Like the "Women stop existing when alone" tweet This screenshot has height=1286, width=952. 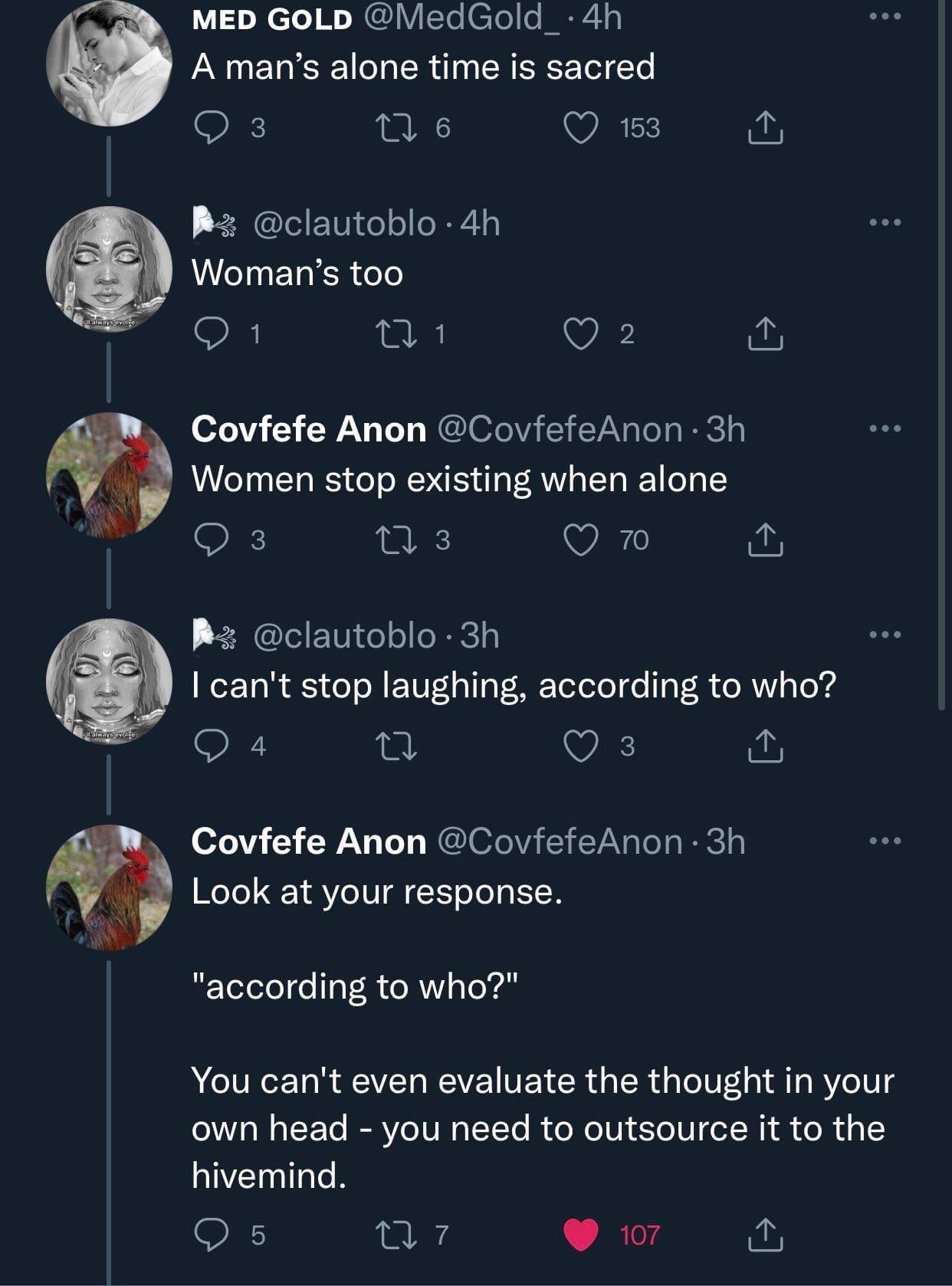582,540
